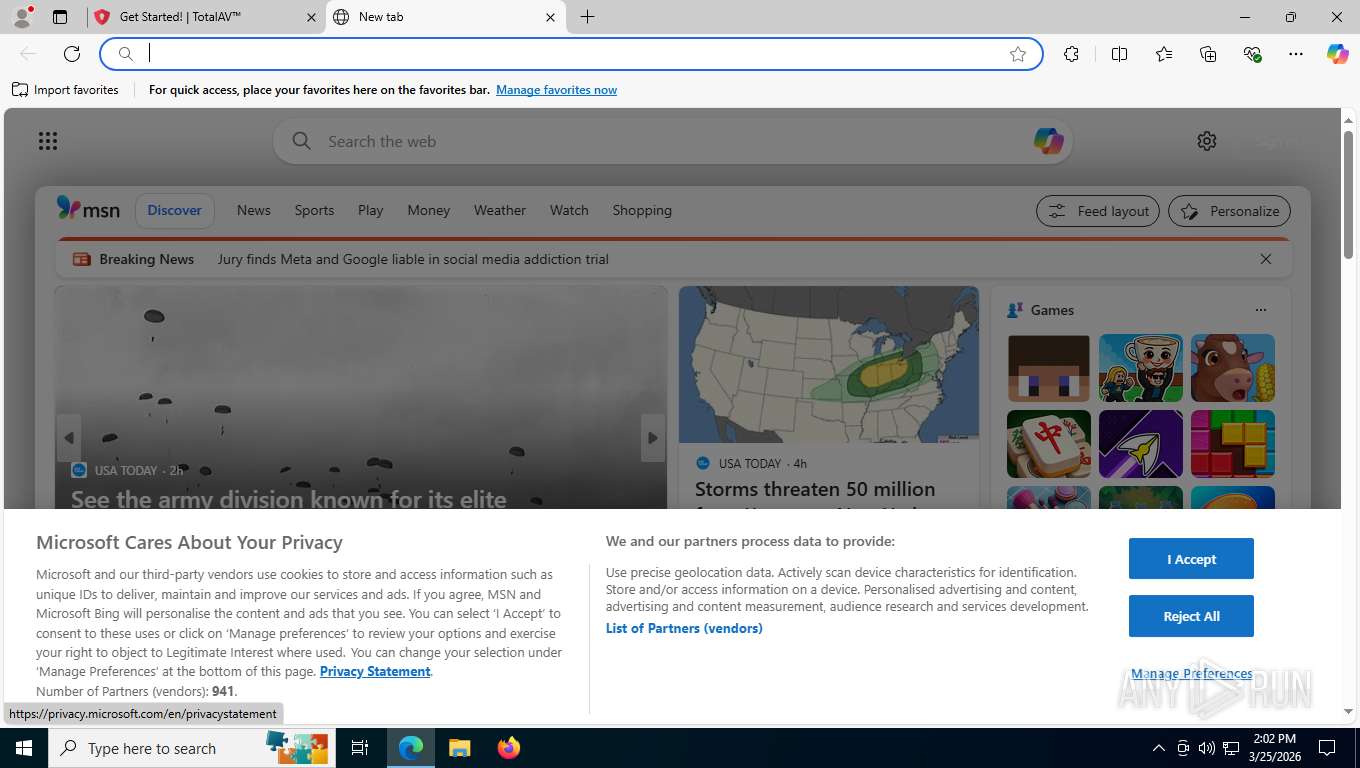Open the Weather section
The width and height of the screenshot is (1360, 768).
pos(499,210)
